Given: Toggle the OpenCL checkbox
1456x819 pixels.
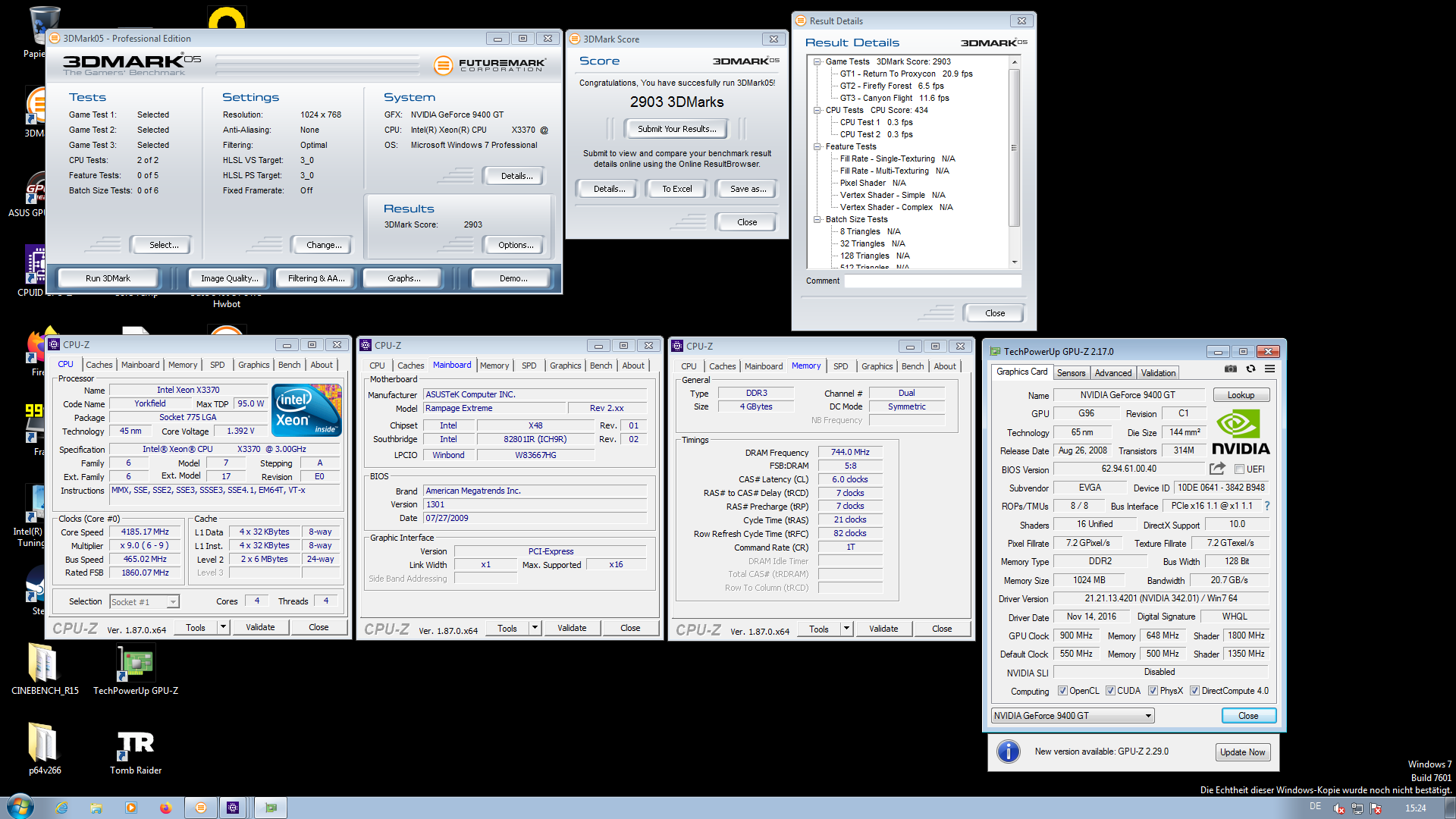Looking at the screenshot, I should (1062, 691).
